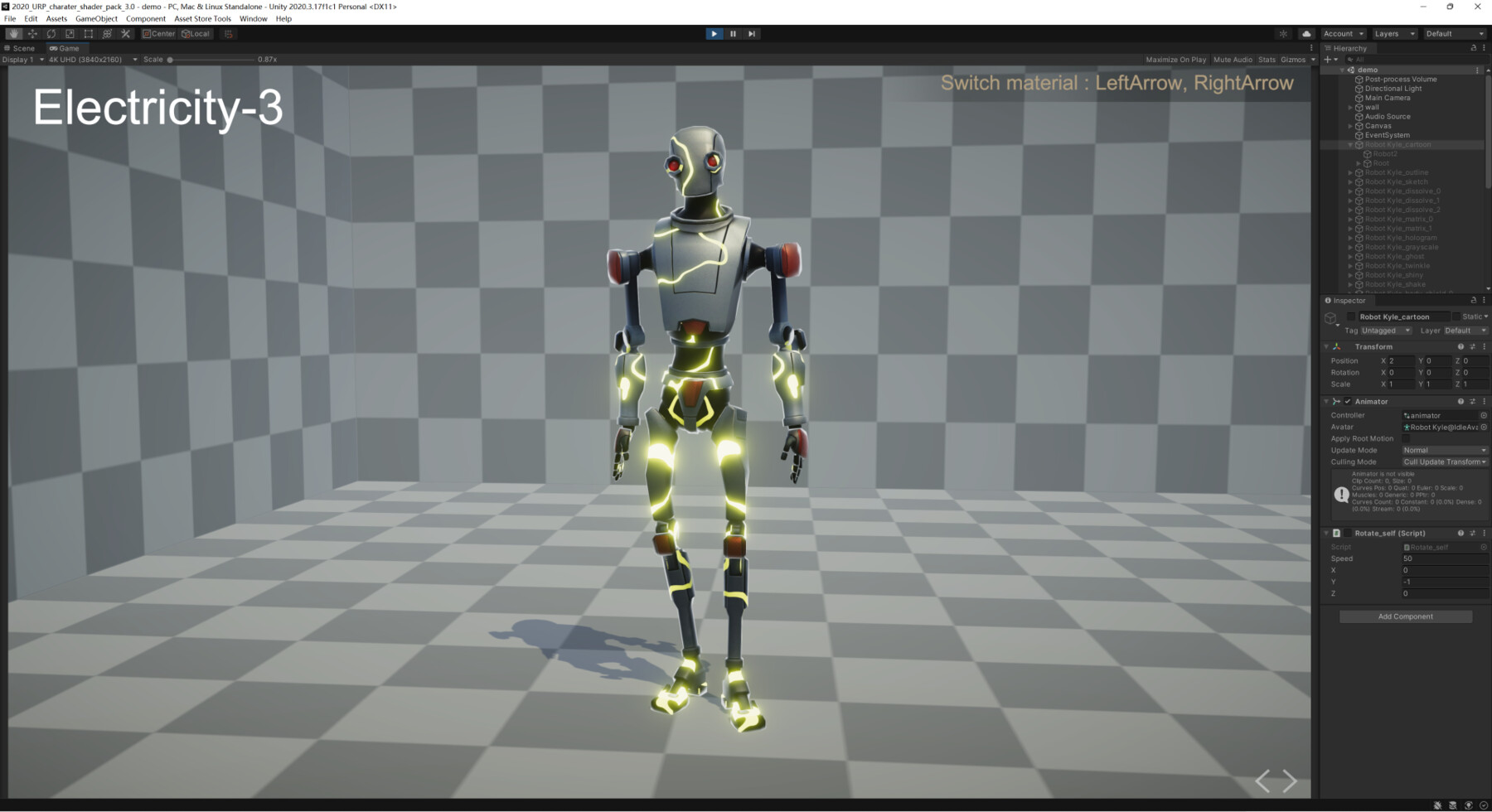Open the Component menu
Image resolution: width=1492 pixels, height=812 pixels.
tap(146, 18)
